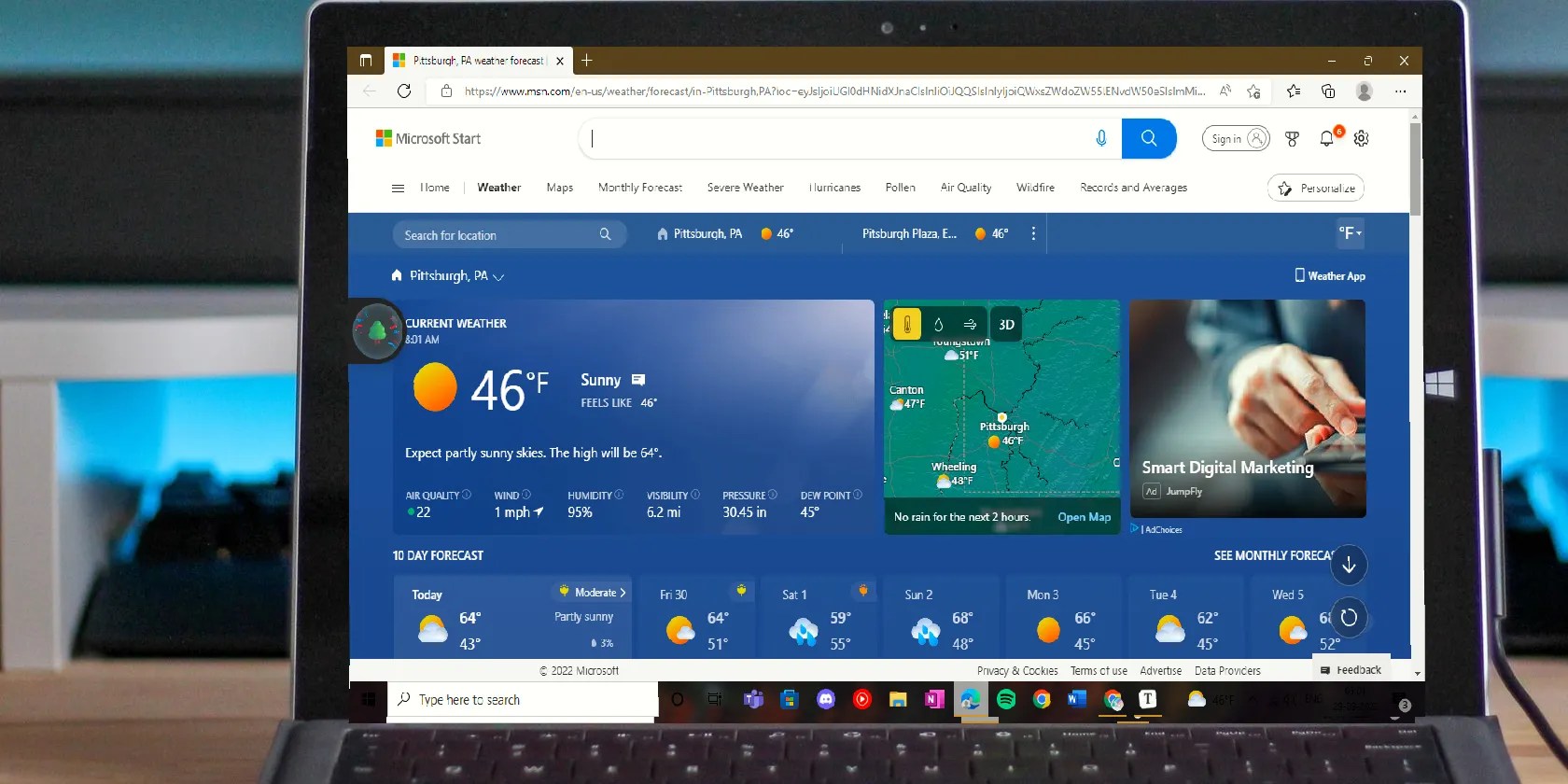Click the circular refresh floating button
The height and width of the screenshot is (784, 1568).
click(1349, 617)
